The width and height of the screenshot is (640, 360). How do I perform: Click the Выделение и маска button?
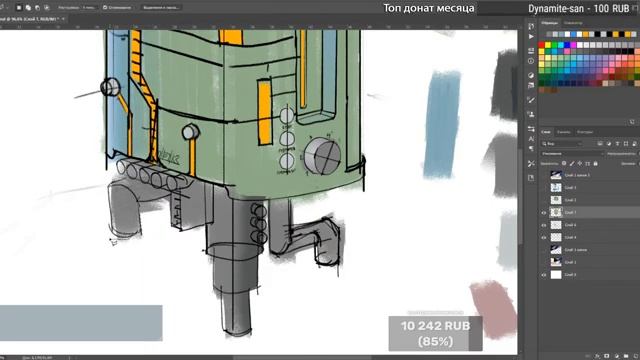tap(161, 7)
